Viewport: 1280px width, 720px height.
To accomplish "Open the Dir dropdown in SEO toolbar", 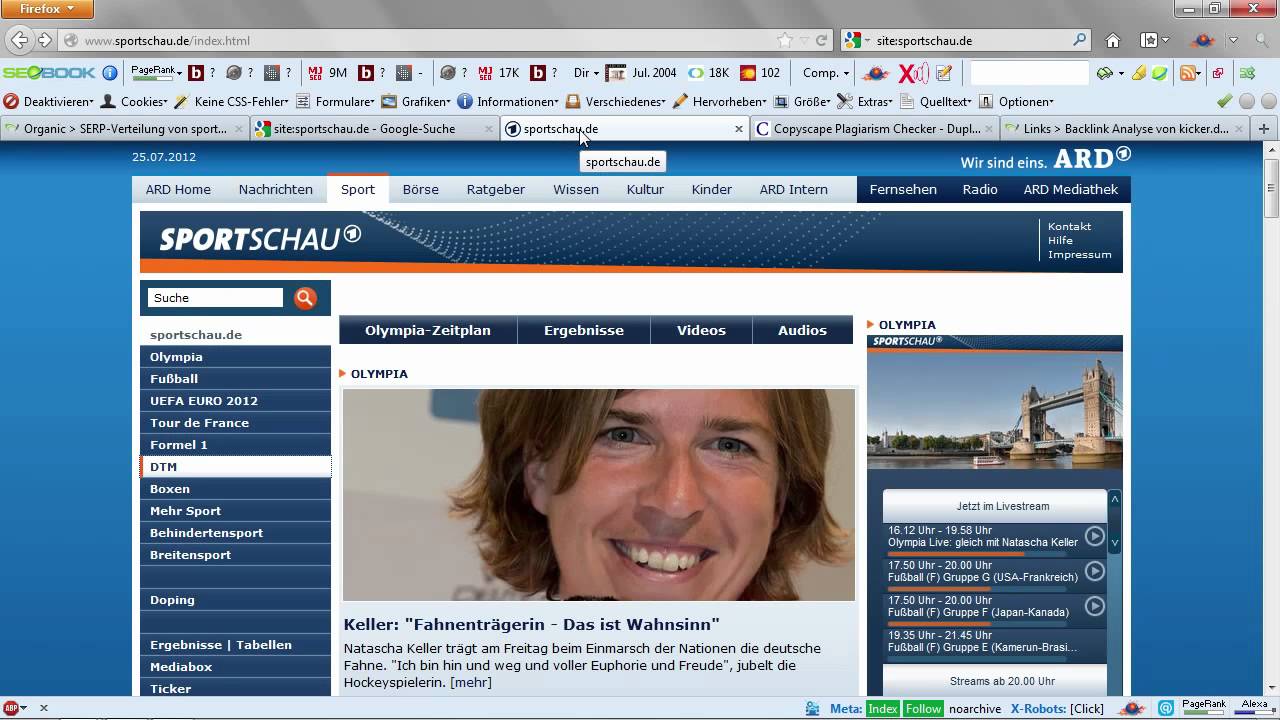I will click(x=586, y=73).
